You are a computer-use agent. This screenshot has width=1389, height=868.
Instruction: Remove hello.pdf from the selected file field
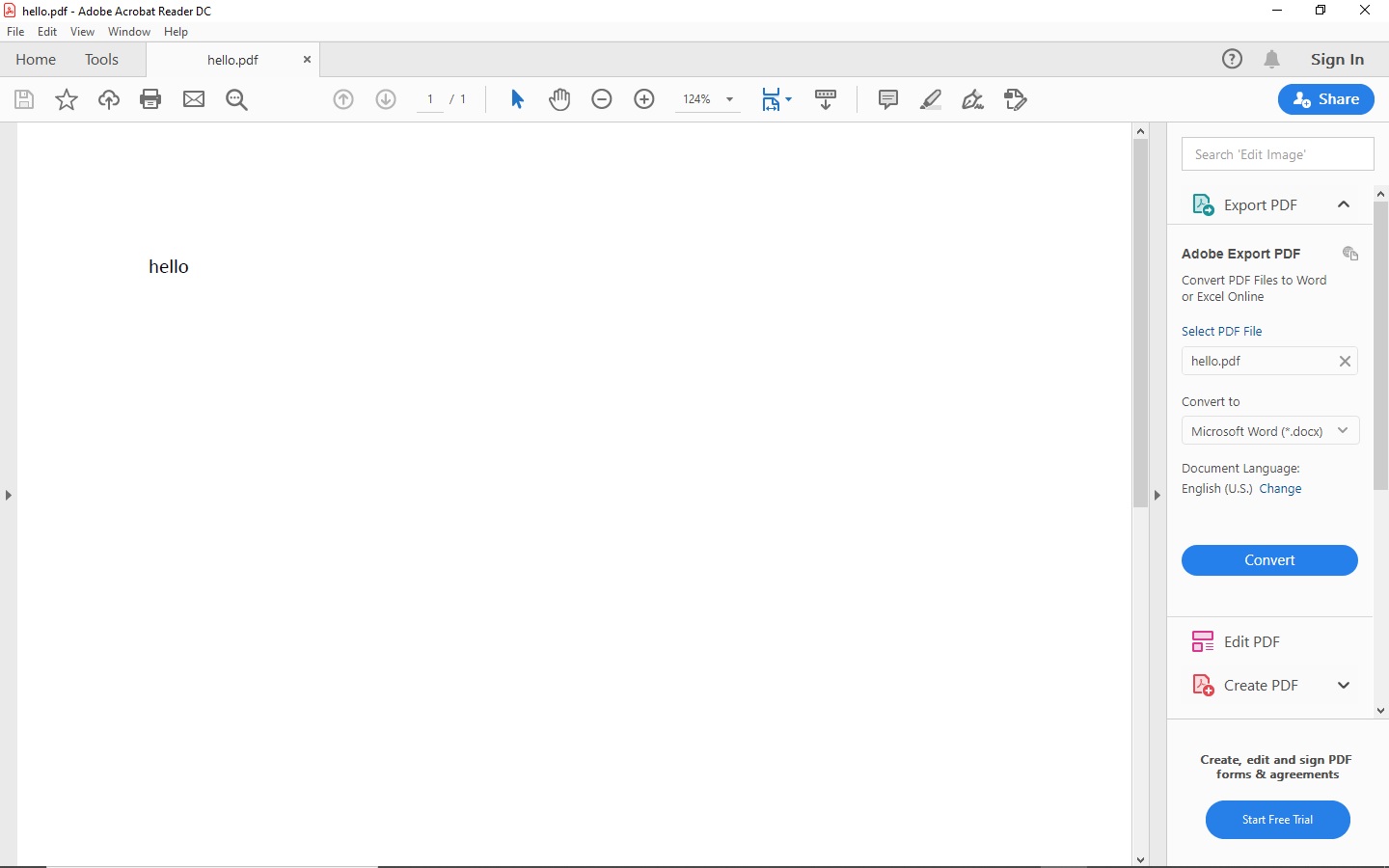[x=1345, y=362]
